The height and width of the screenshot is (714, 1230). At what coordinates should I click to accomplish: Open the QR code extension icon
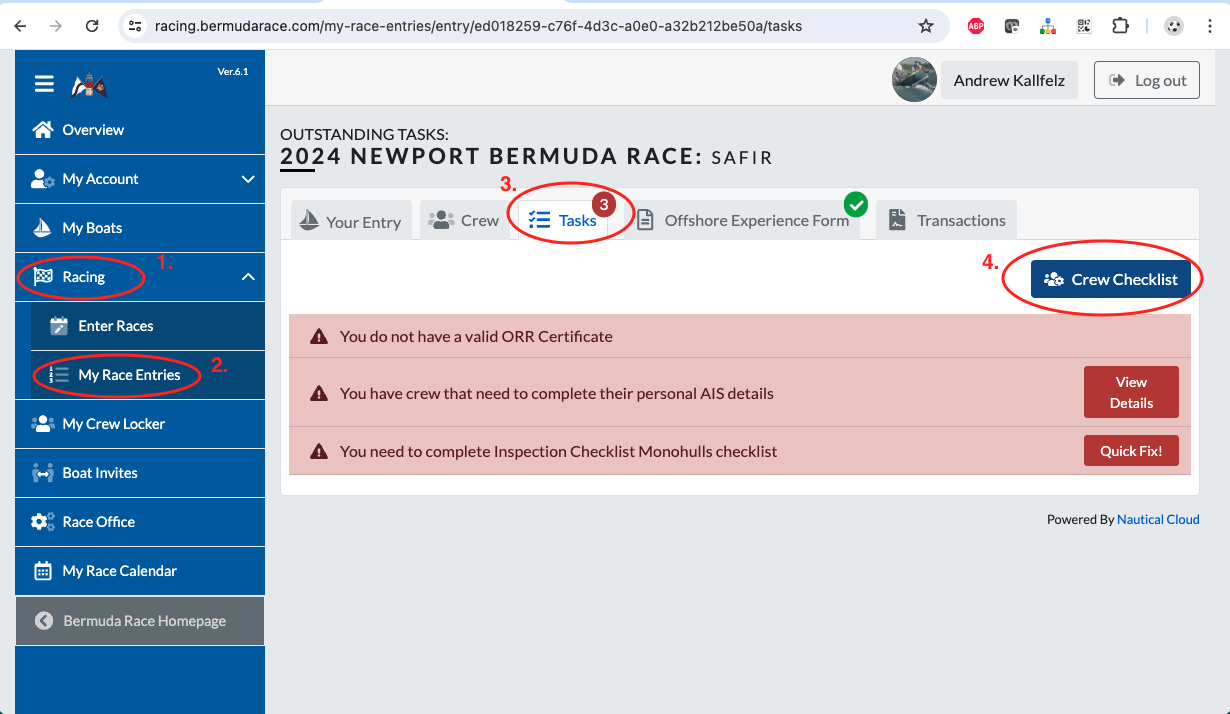[x=1084, y=26]
